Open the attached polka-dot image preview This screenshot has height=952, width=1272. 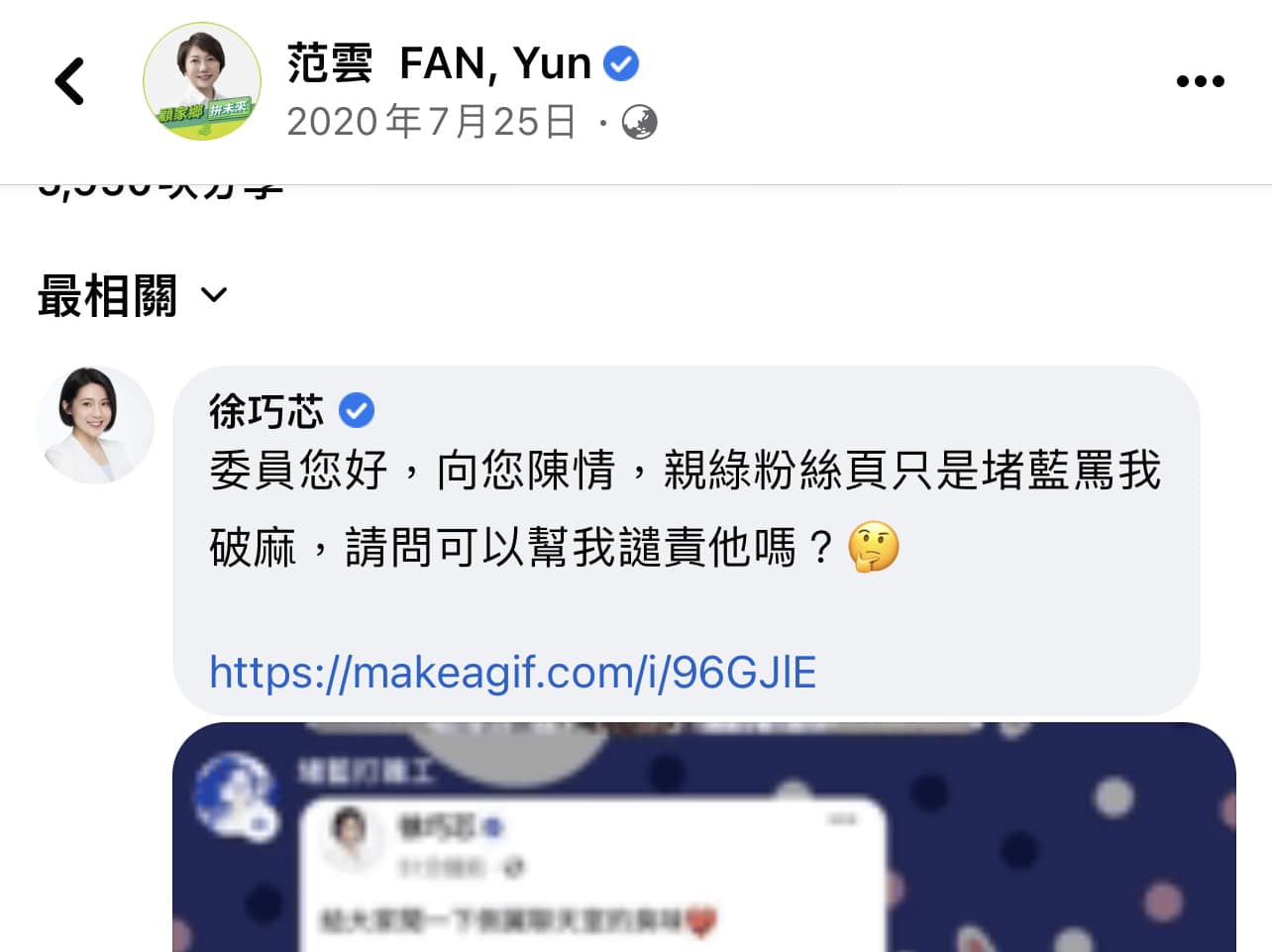(x=704, y=837)
